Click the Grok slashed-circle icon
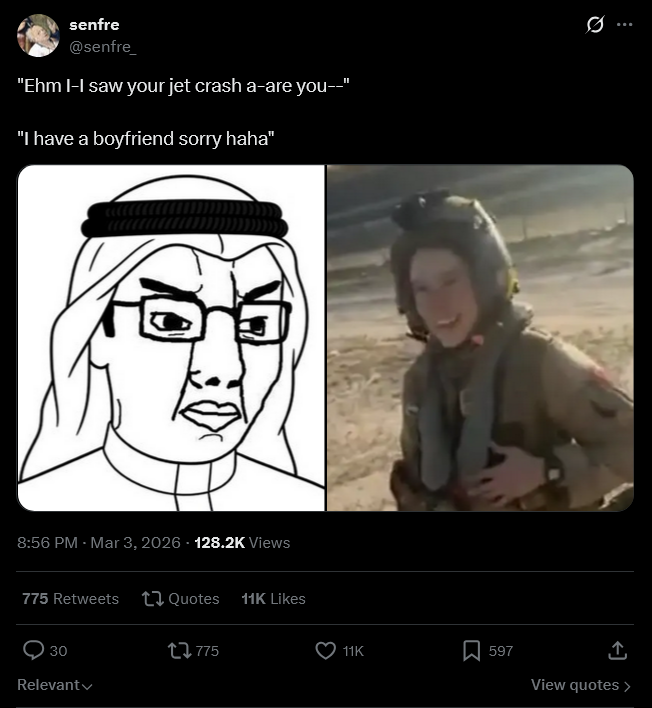The width and height of the screenshot is (652, 708). point(595,24)
